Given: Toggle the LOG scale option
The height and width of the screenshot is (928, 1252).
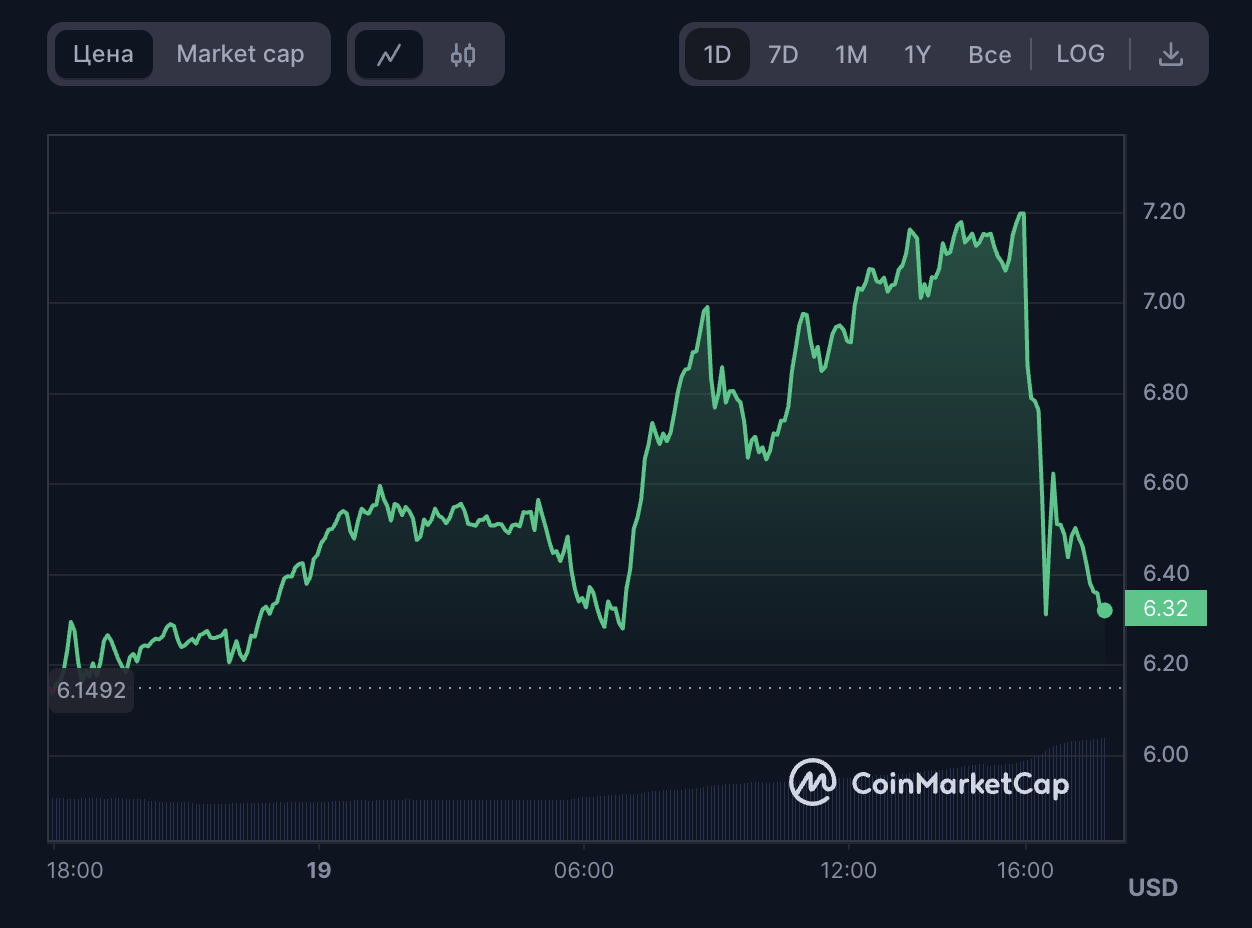Looking at the screenshot, I should click(x=1080, y=54).
